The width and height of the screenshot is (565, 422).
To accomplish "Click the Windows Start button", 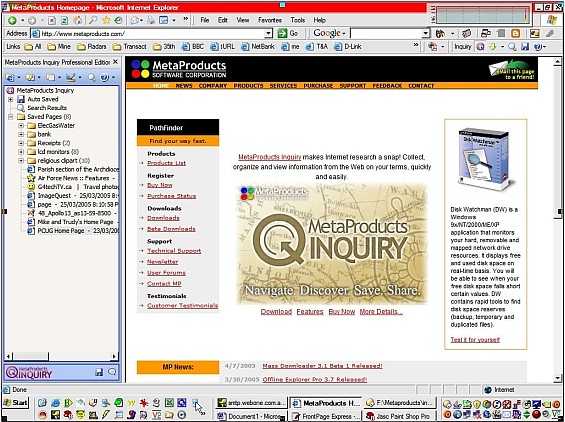I will [15, 403].
